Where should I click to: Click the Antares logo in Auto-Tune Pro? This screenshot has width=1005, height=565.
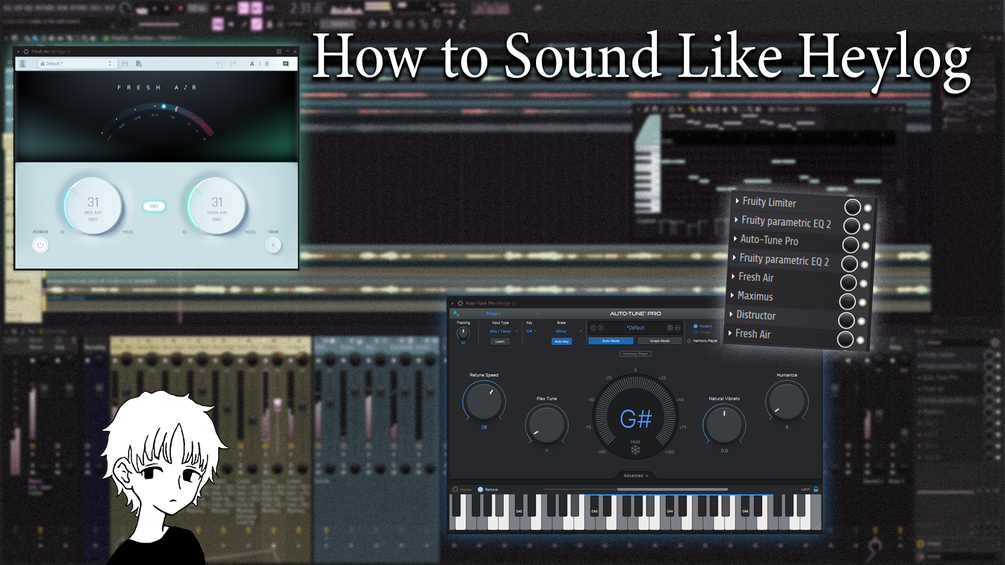456,314
